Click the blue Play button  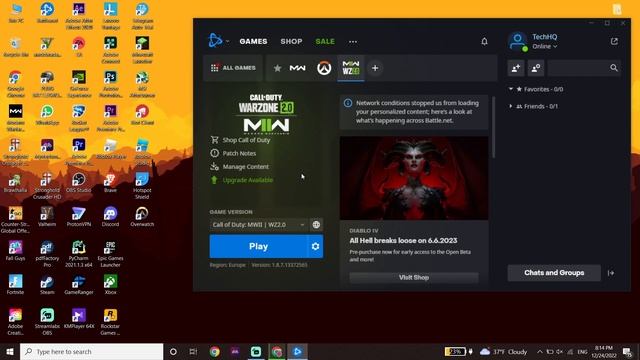tap(258, 246)
